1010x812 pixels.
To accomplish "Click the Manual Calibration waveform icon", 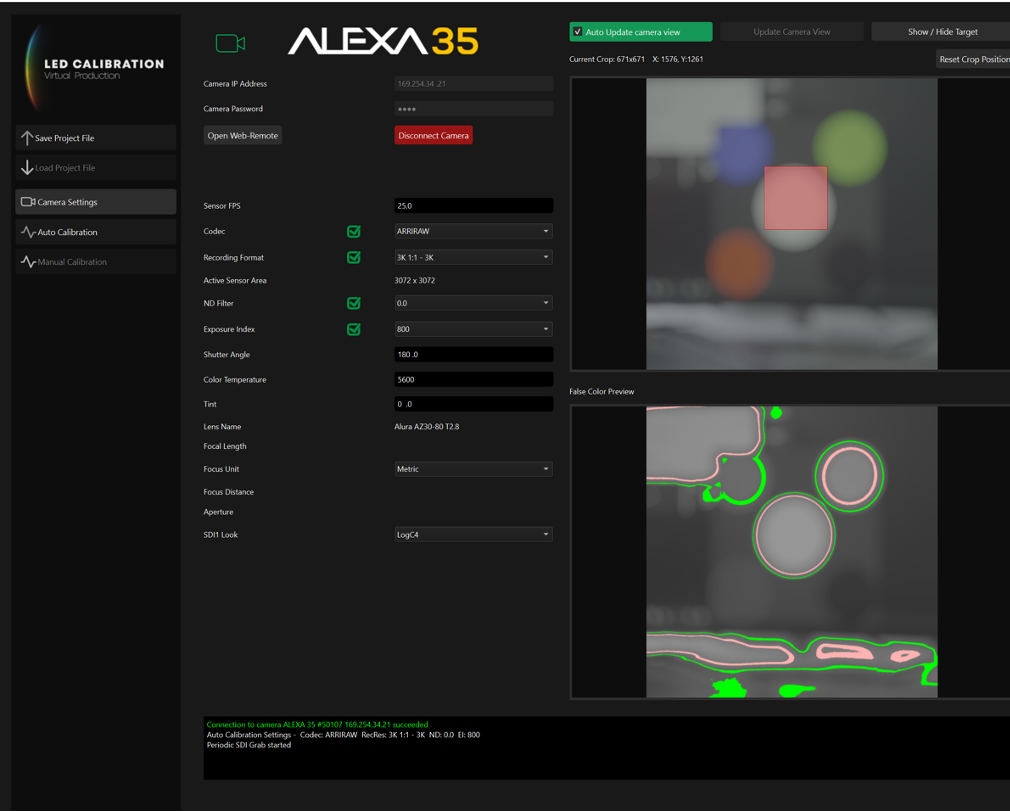I will (28, 262).
